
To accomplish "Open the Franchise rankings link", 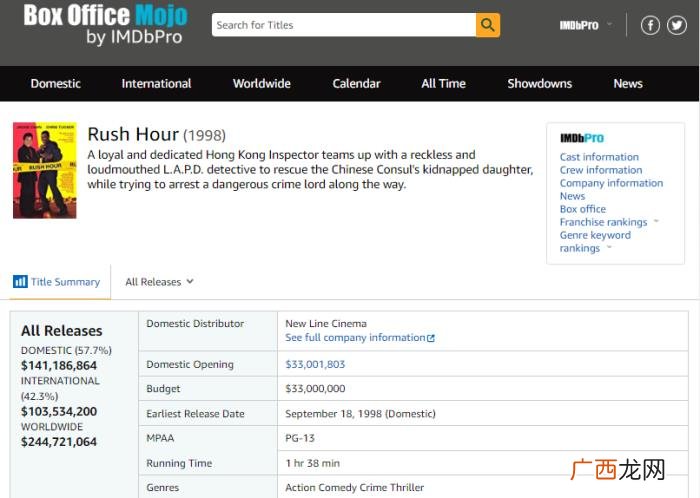I will (x=603, y=222).
